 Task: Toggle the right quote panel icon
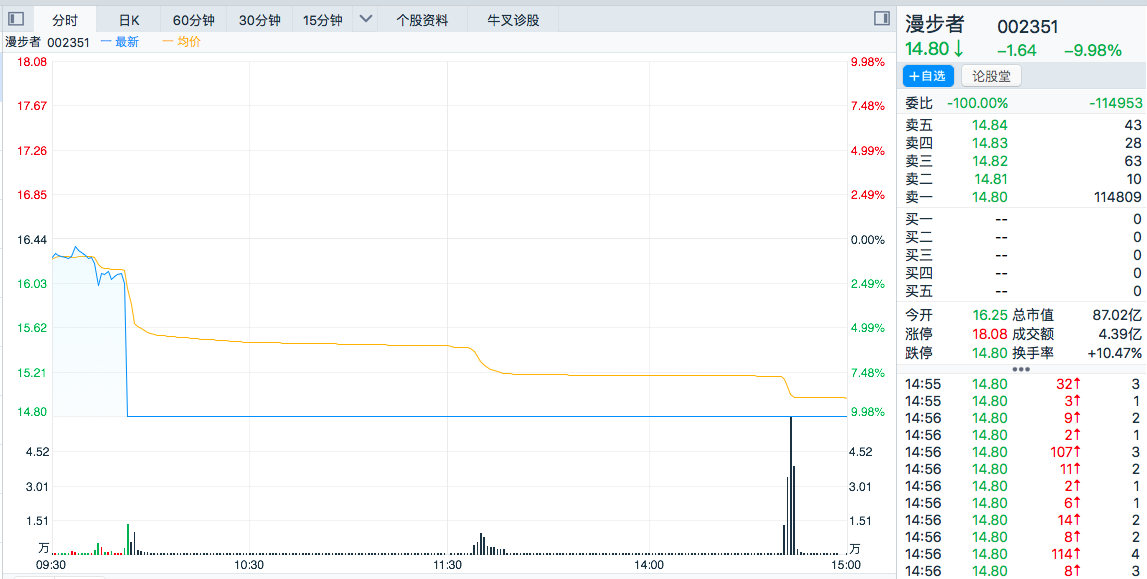tap(881, 19)
